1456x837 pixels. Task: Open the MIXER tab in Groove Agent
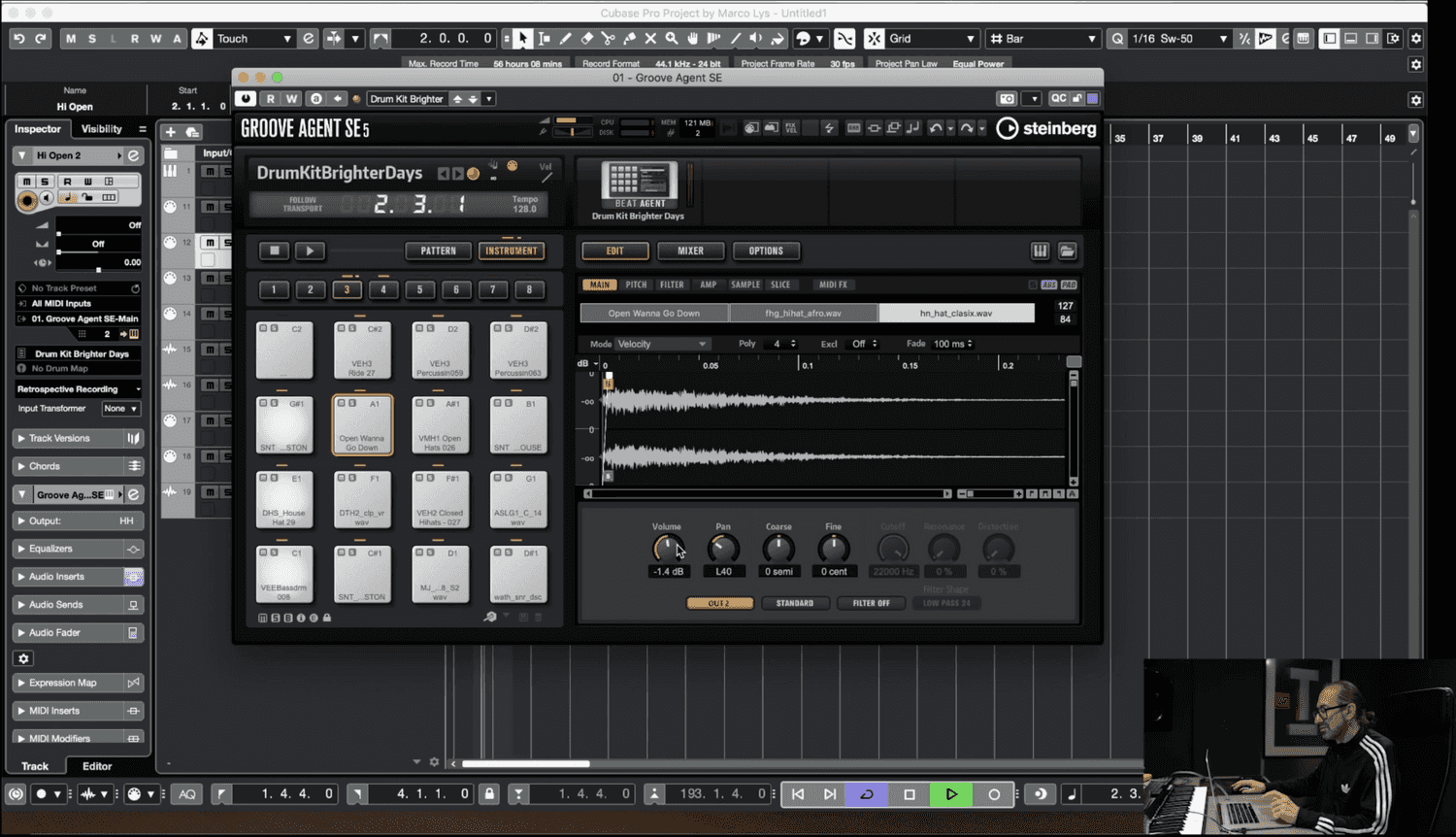pos(690,251)
